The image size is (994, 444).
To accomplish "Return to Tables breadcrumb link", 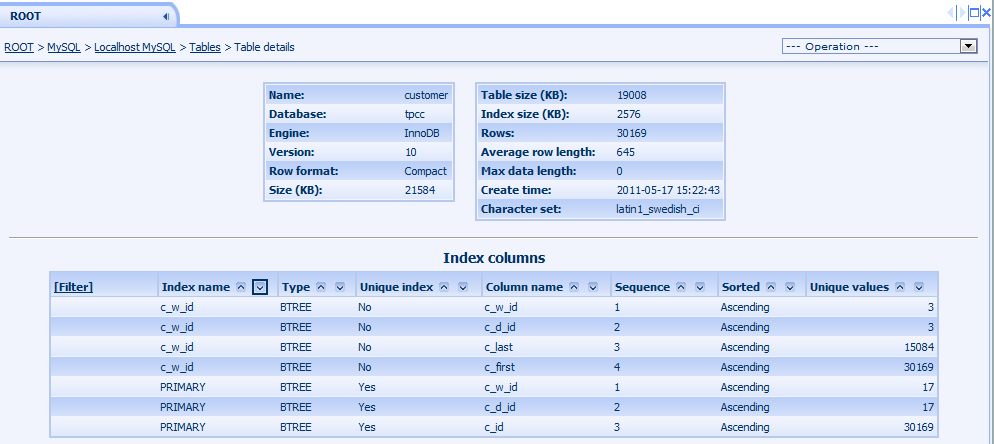I will (x=205, y=47).
